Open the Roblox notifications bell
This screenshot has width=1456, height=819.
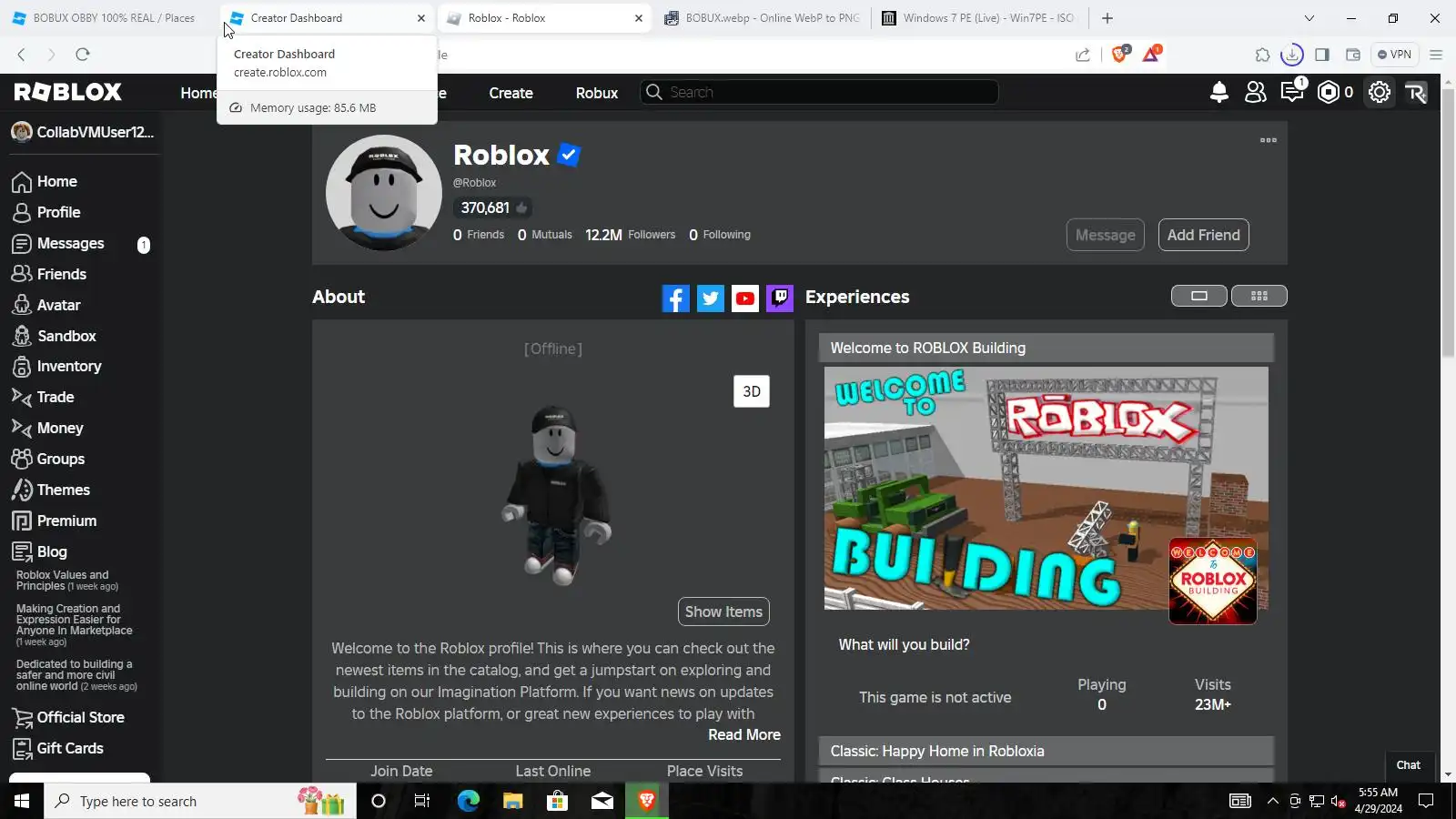pos(1219,92)
